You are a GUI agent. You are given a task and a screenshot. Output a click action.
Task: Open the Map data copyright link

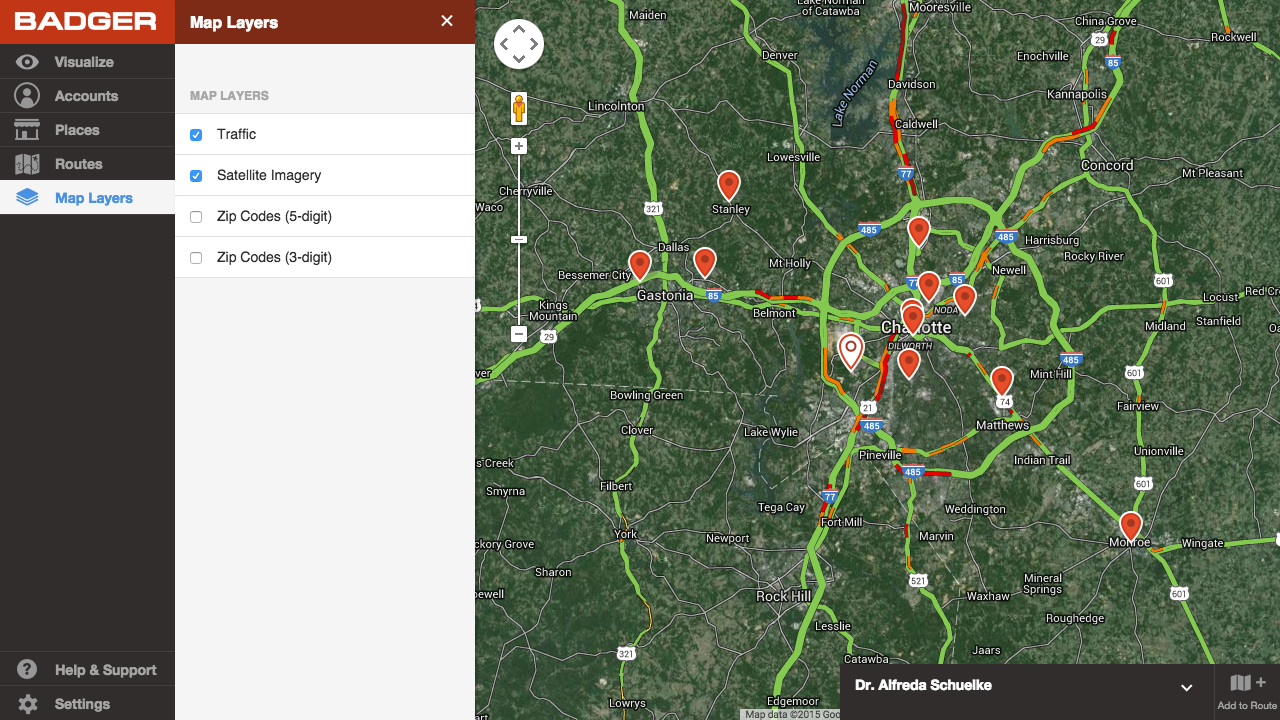[x=790, y=714]
